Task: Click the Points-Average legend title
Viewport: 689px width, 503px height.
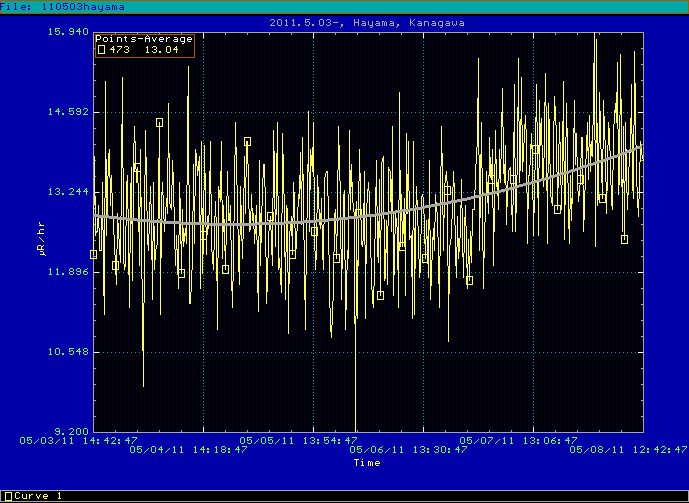Action: point(144,39)
